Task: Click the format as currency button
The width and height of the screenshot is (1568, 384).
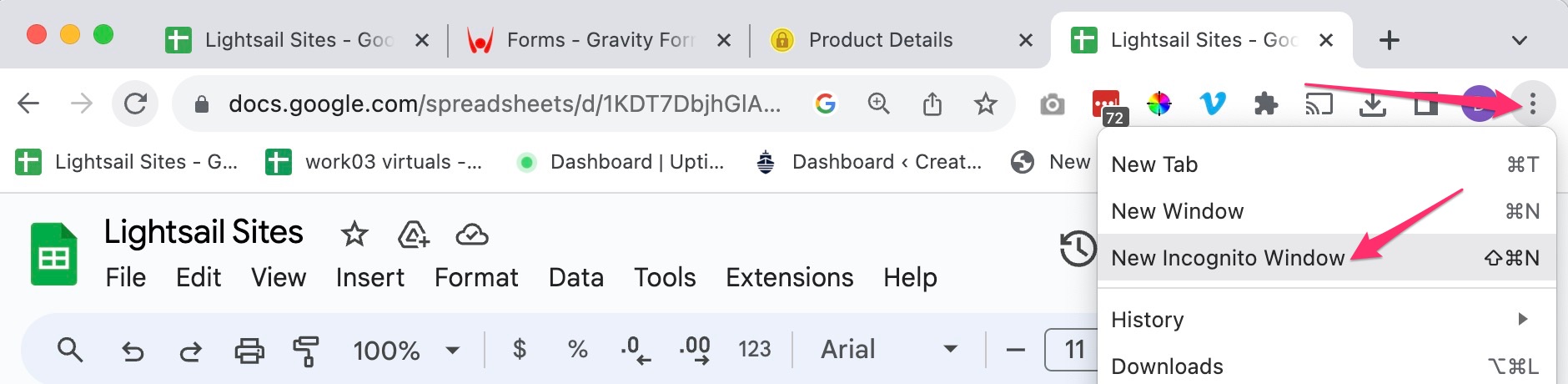Action: point(519,350)
